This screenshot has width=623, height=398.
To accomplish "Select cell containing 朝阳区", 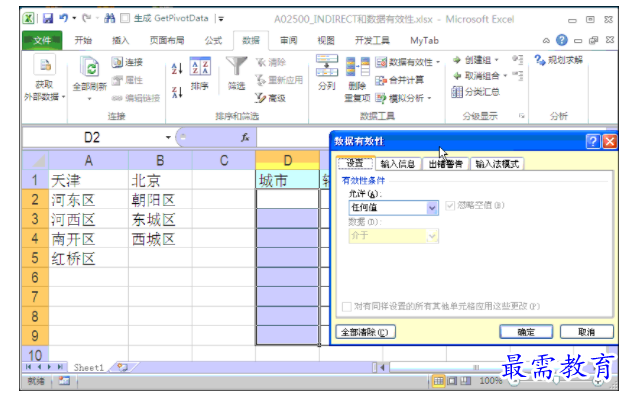I will tap(160, 200).
